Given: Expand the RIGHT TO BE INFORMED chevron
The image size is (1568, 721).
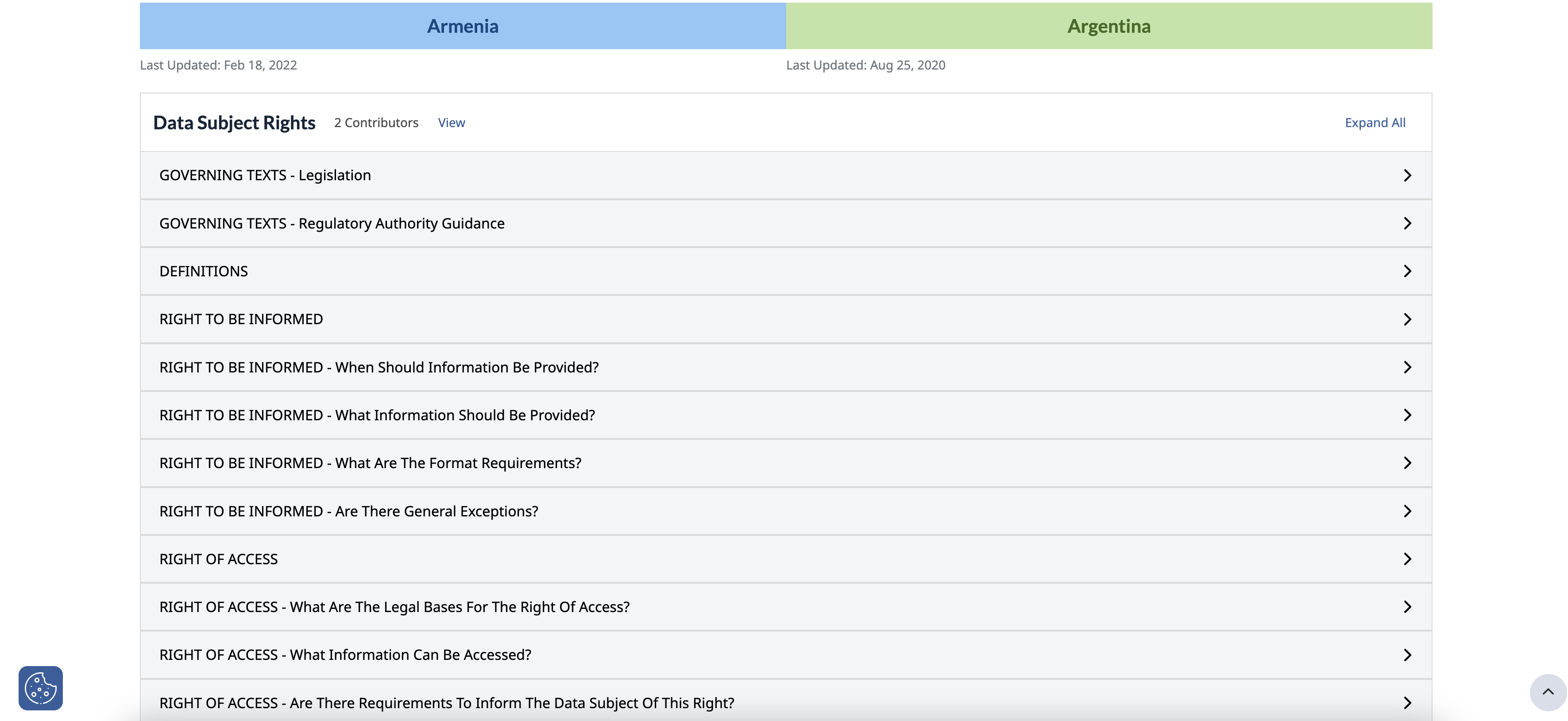Looking at the screenshot, I should coord(1407,319).
